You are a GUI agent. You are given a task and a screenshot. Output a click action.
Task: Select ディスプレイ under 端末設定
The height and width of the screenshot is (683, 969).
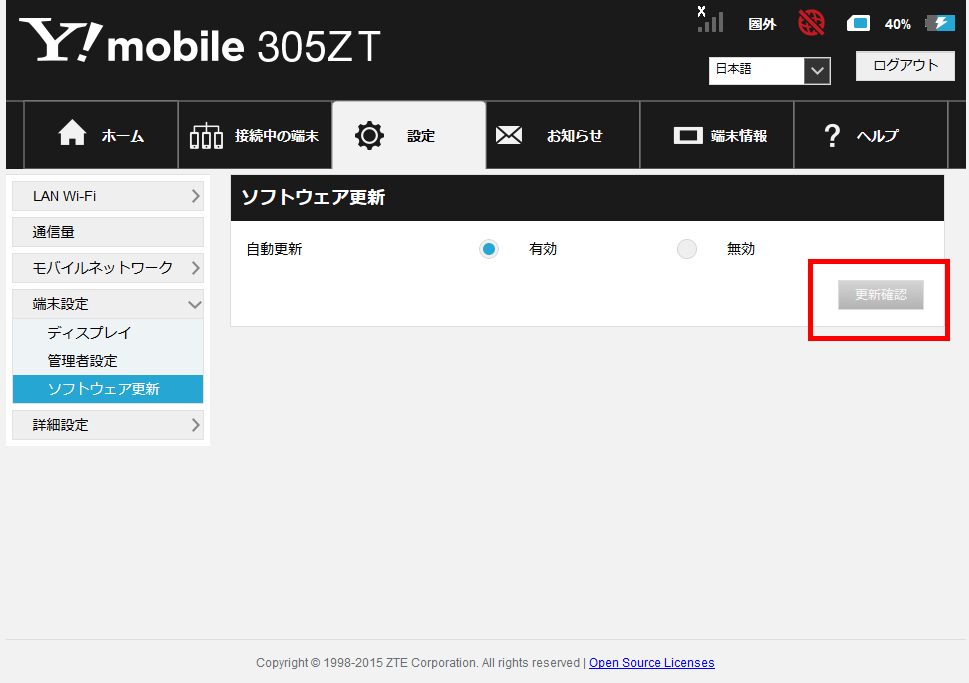pyautogui.click(x=108, y=333)
